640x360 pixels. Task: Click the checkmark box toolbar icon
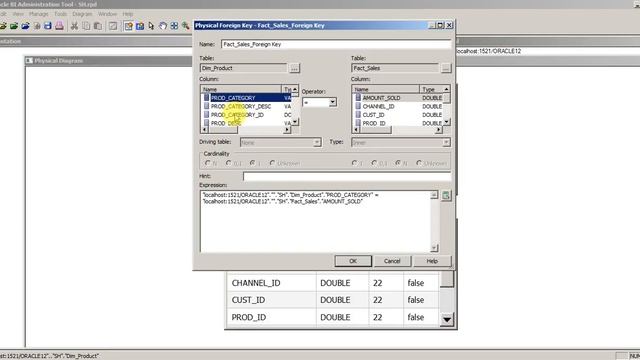click(x=113, y=26)
